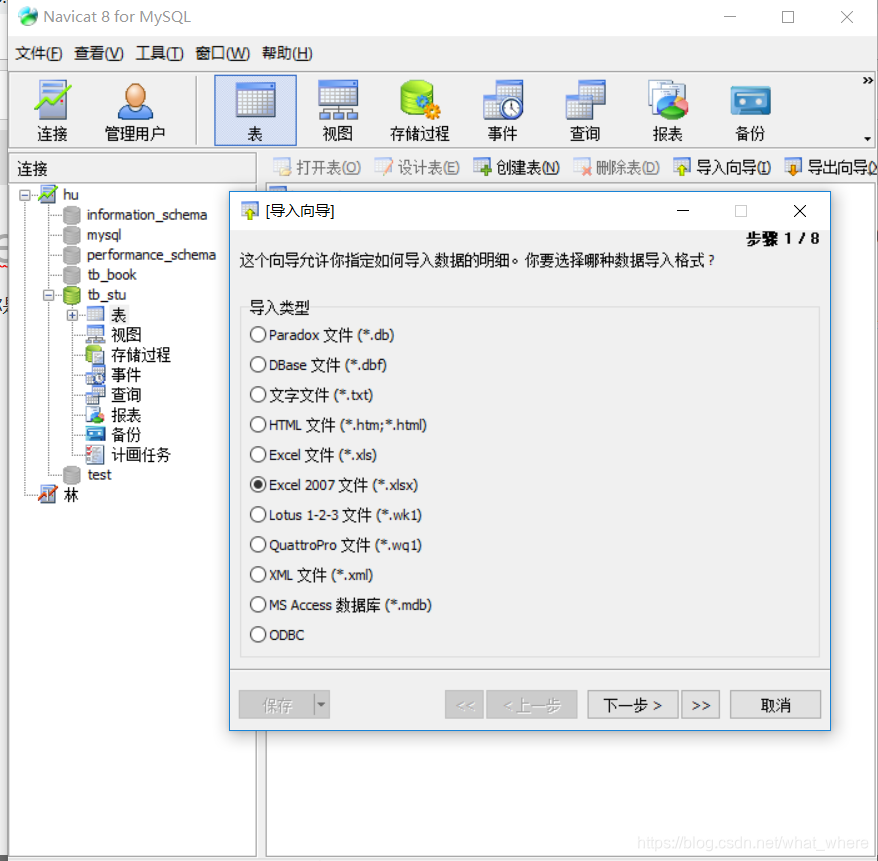Select the test database
This screenshot has height=861, width=878.
coord(99,475)
